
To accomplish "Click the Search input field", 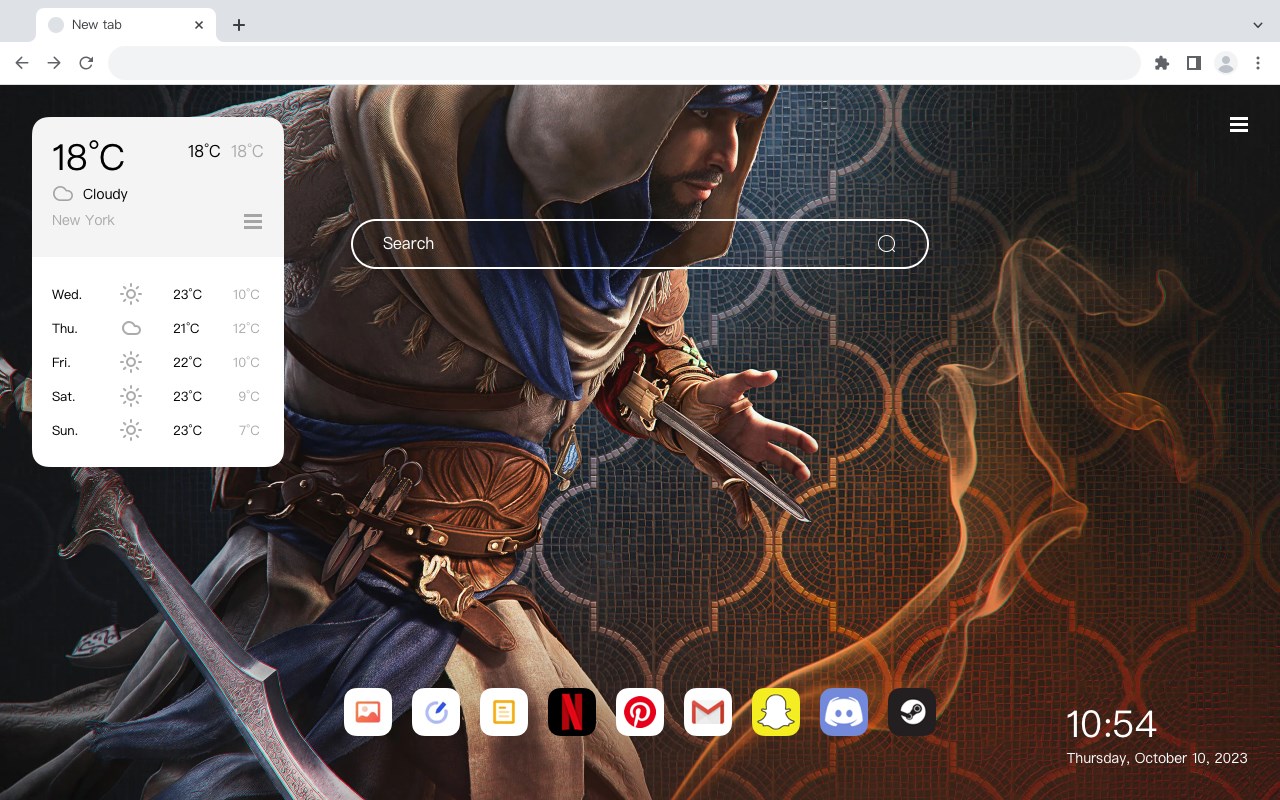I will [x=640, y=244].
